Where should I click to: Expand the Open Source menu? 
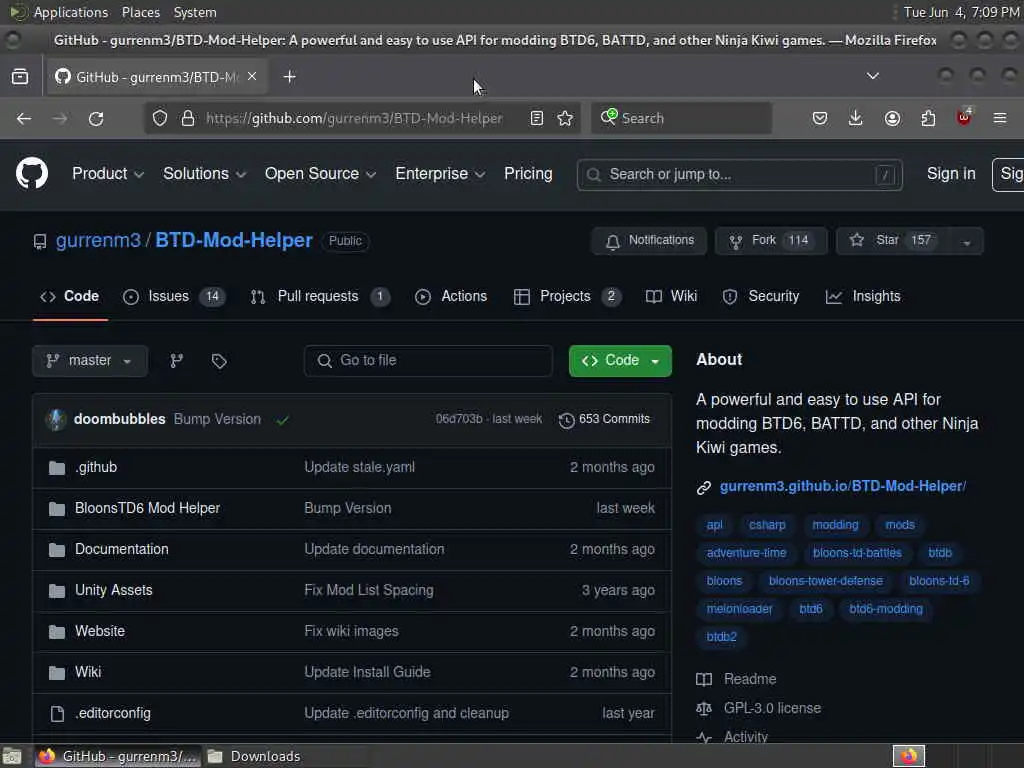coord(320,174)
